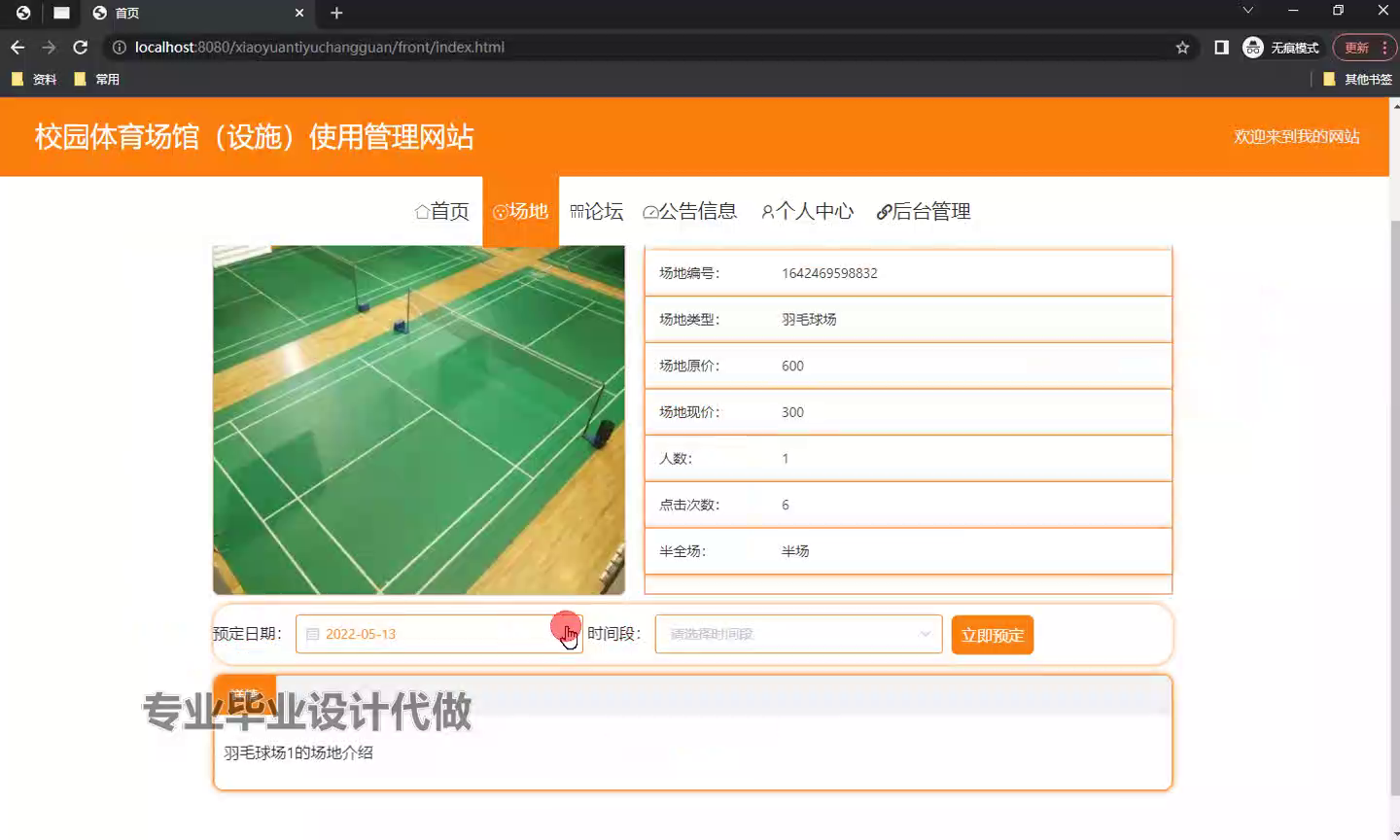Open the side panel icon in the toolbar
Viewport: 1400px width, 840px height.
(1221, 47)
